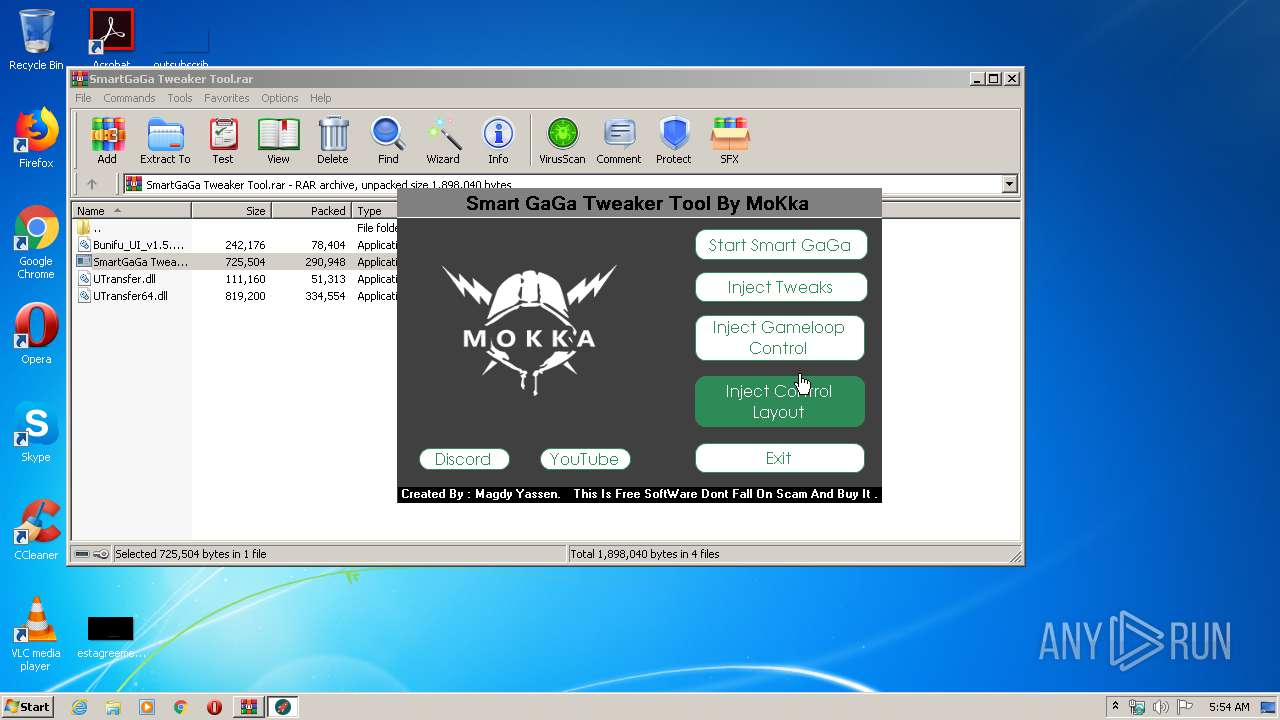Click the Opera desktop icon

(x=36, y=334)
